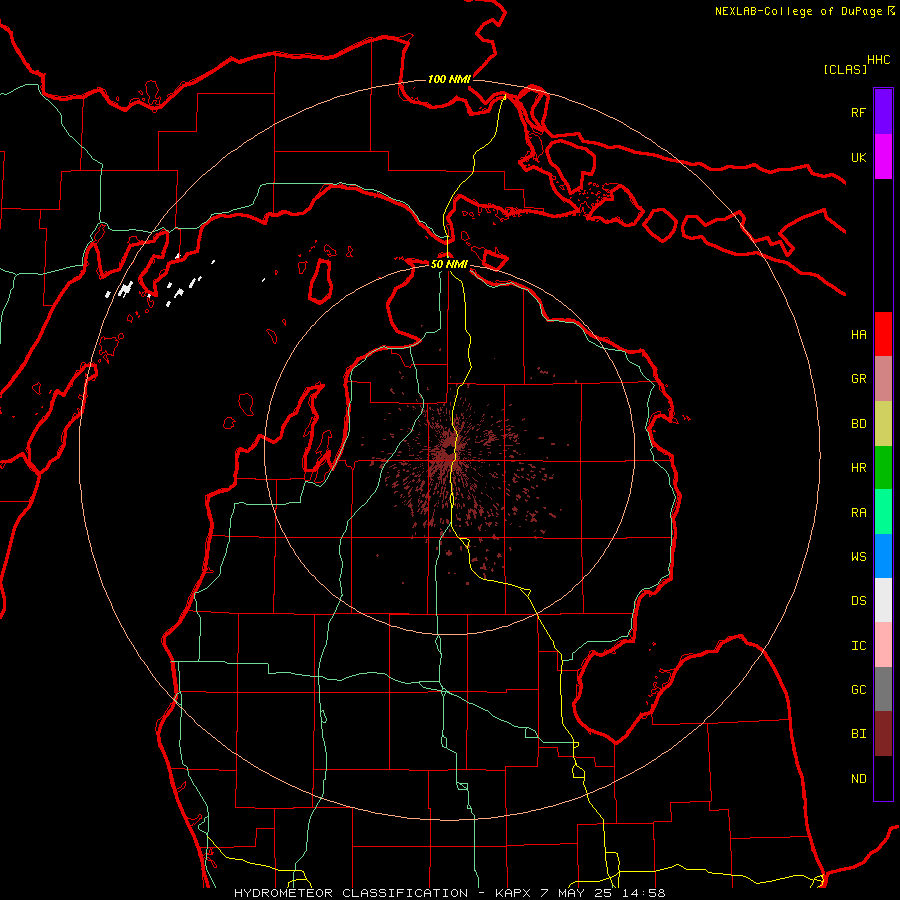Click the ND legend label
The height and width of the screenshot is (900, 900).
858,778
